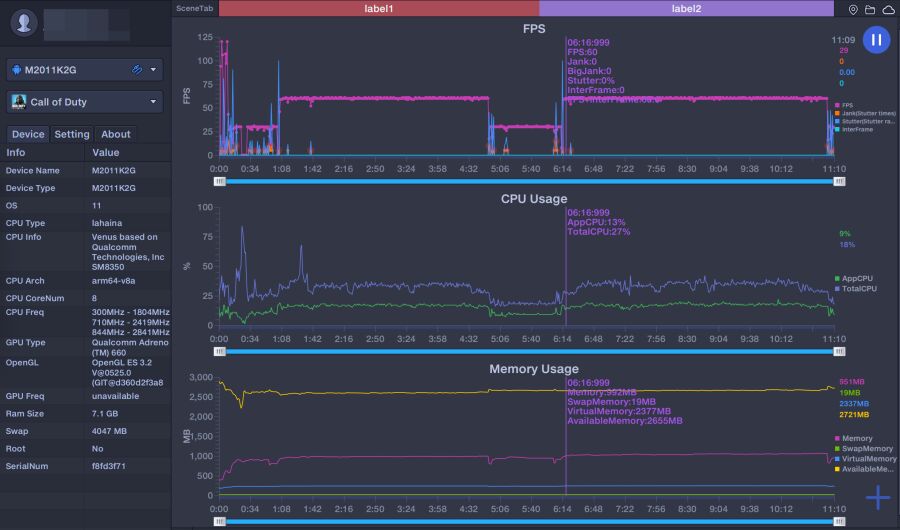The image size is (900, 530).
Task: Toggle the SwapMemory legend series
Action: (864, 448)
